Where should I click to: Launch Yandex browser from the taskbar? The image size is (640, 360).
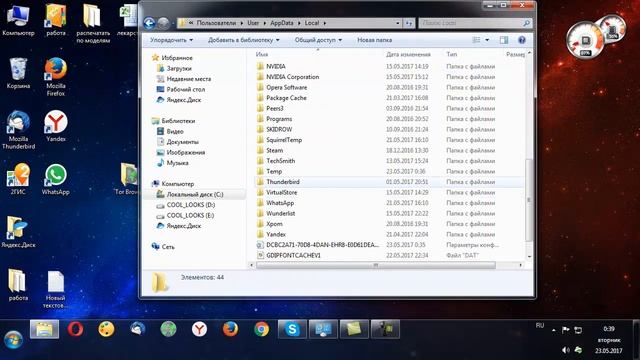click(x=199, y=329)
